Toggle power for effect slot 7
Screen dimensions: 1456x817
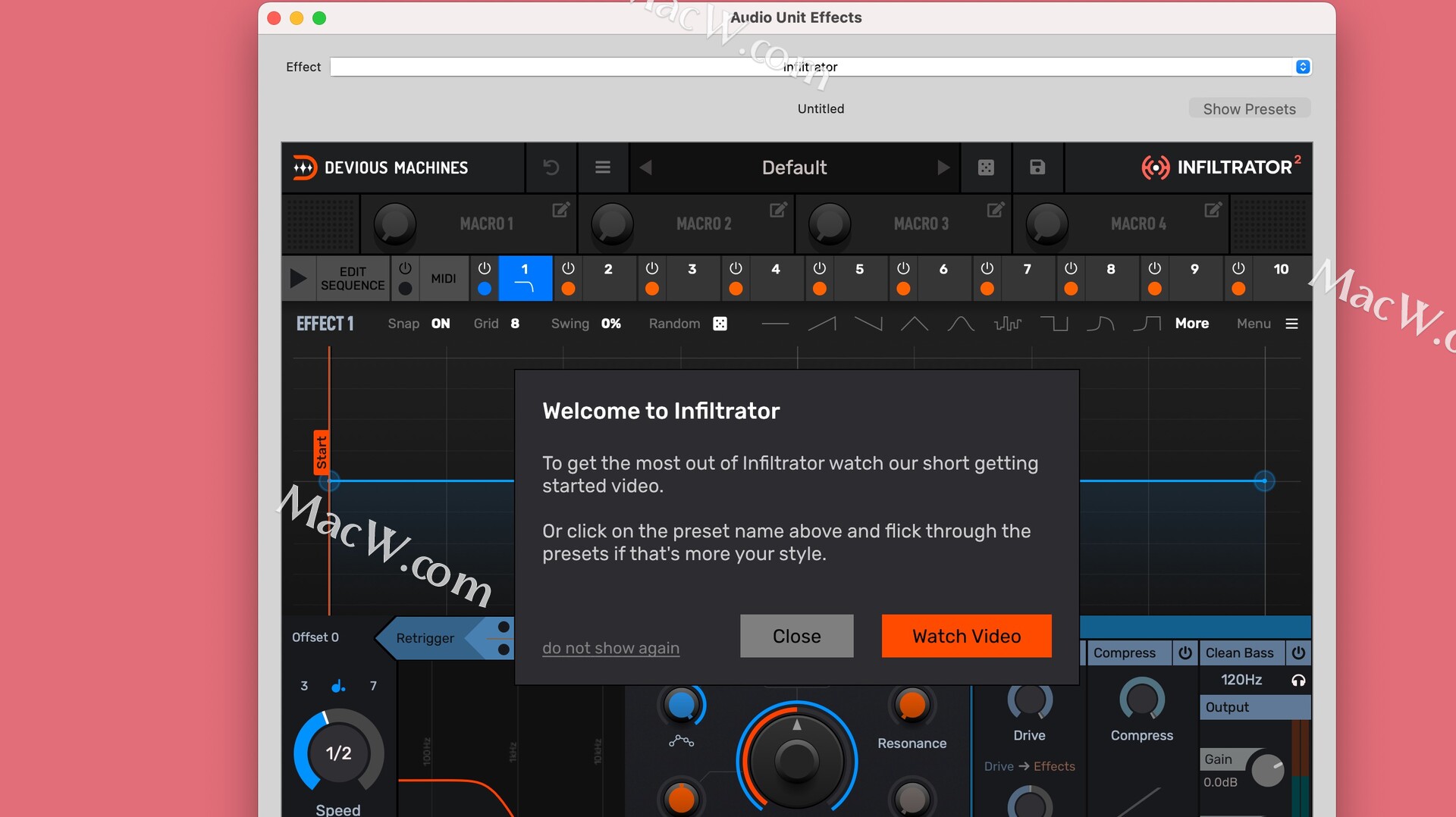[987, 268]
